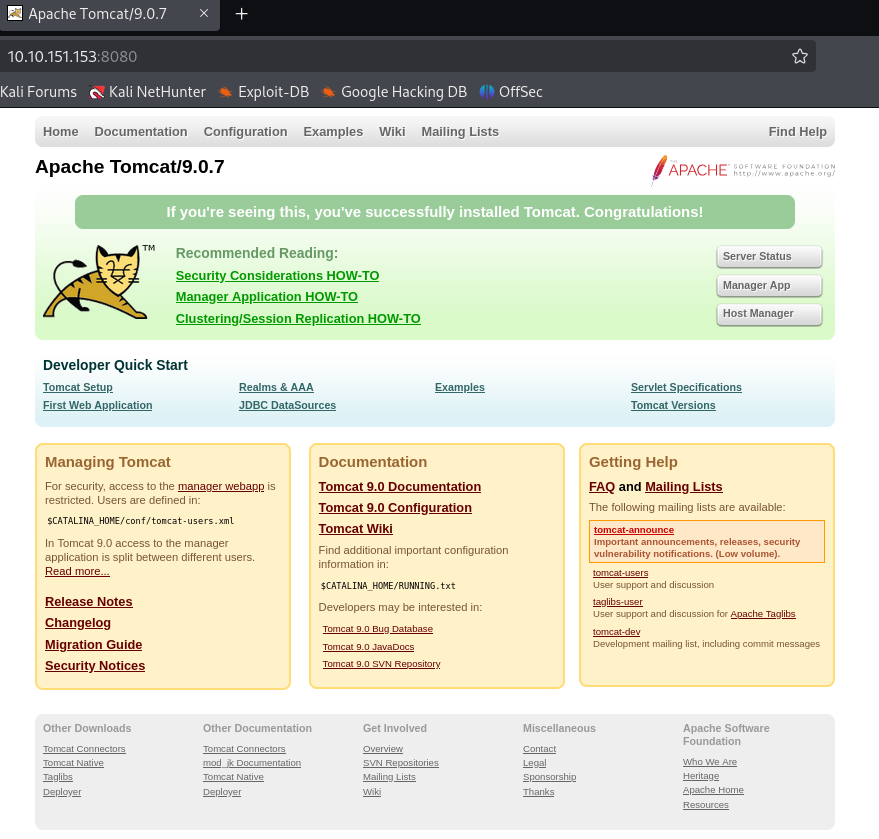Open SVN Repositories footer link
Viewport: 879px width, 839px height.
401,763
